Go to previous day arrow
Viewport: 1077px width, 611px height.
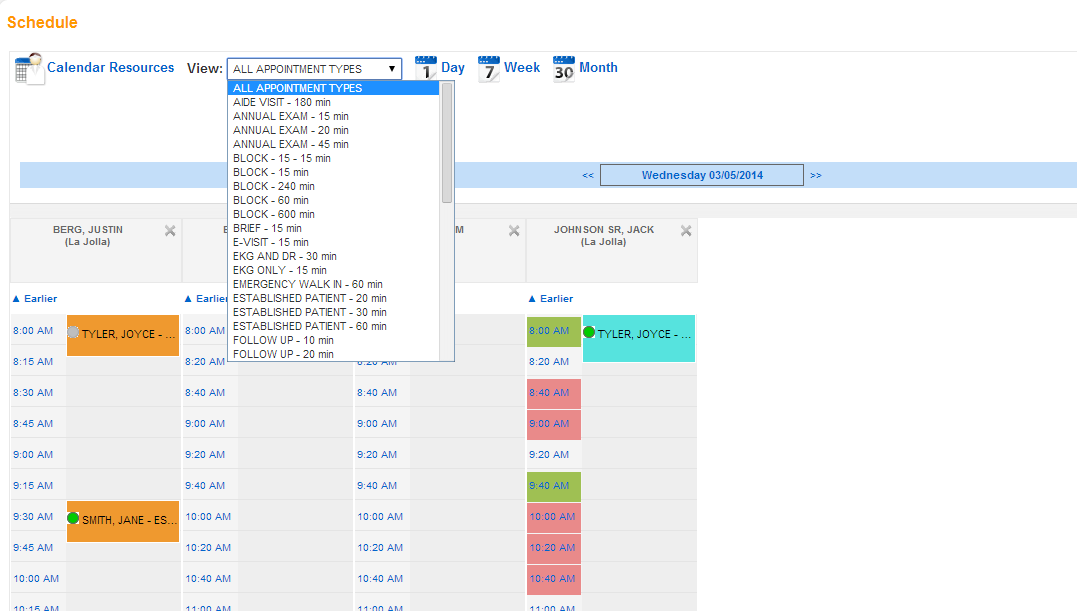click(x=588, y=176)
